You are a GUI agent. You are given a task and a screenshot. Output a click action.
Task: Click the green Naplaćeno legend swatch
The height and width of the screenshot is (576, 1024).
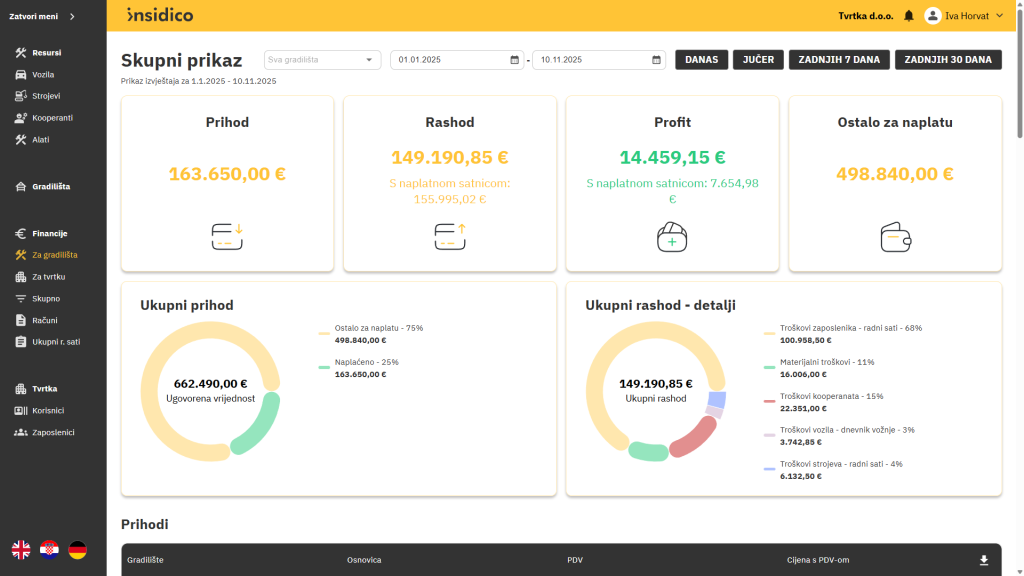[x=324, y=368]
